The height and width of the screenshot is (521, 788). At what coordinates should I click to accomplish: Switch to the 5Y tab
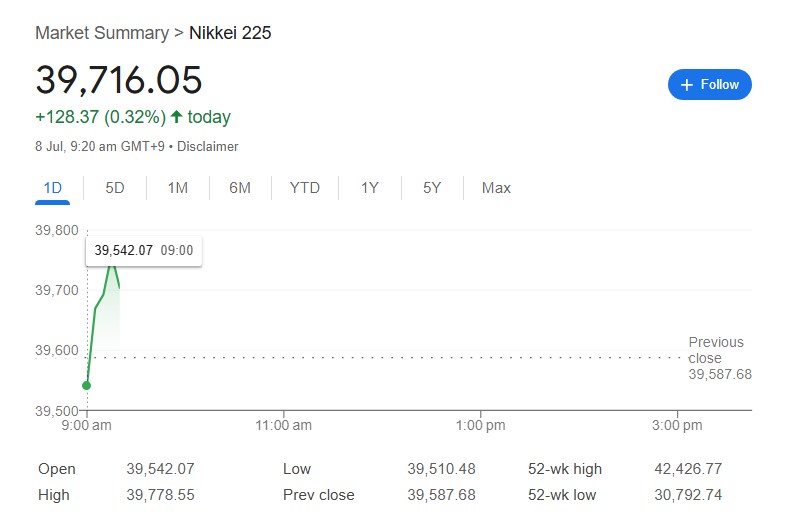[432, 188]
